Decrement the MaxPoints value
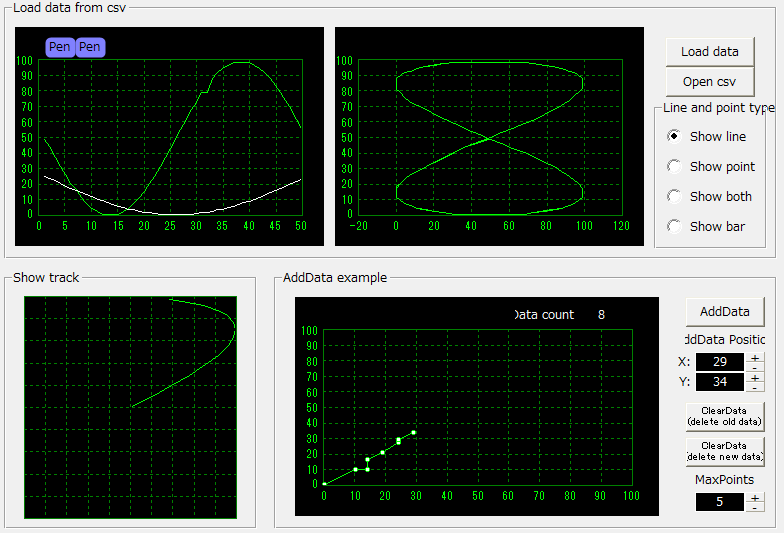This screenshot has width=784, height=533. coord(754,507)
